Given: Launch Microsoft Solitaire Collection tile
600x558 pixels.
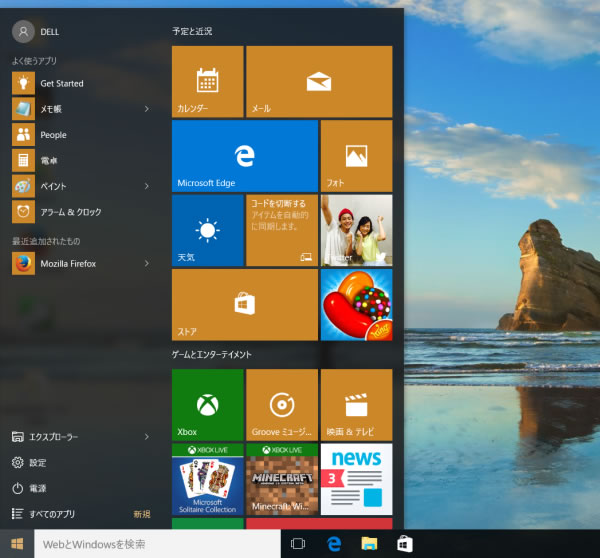Looking at the screenshot, I should tap(207, 479).
